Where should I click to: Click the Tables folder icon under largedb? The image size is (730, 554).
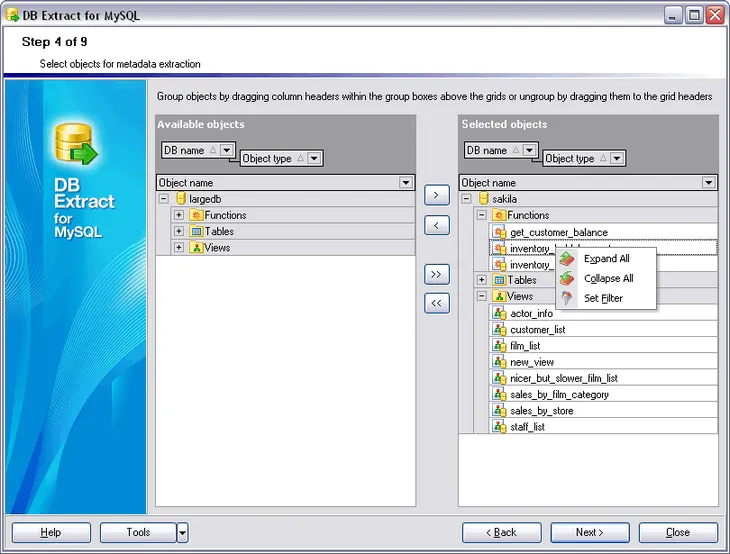196,231
